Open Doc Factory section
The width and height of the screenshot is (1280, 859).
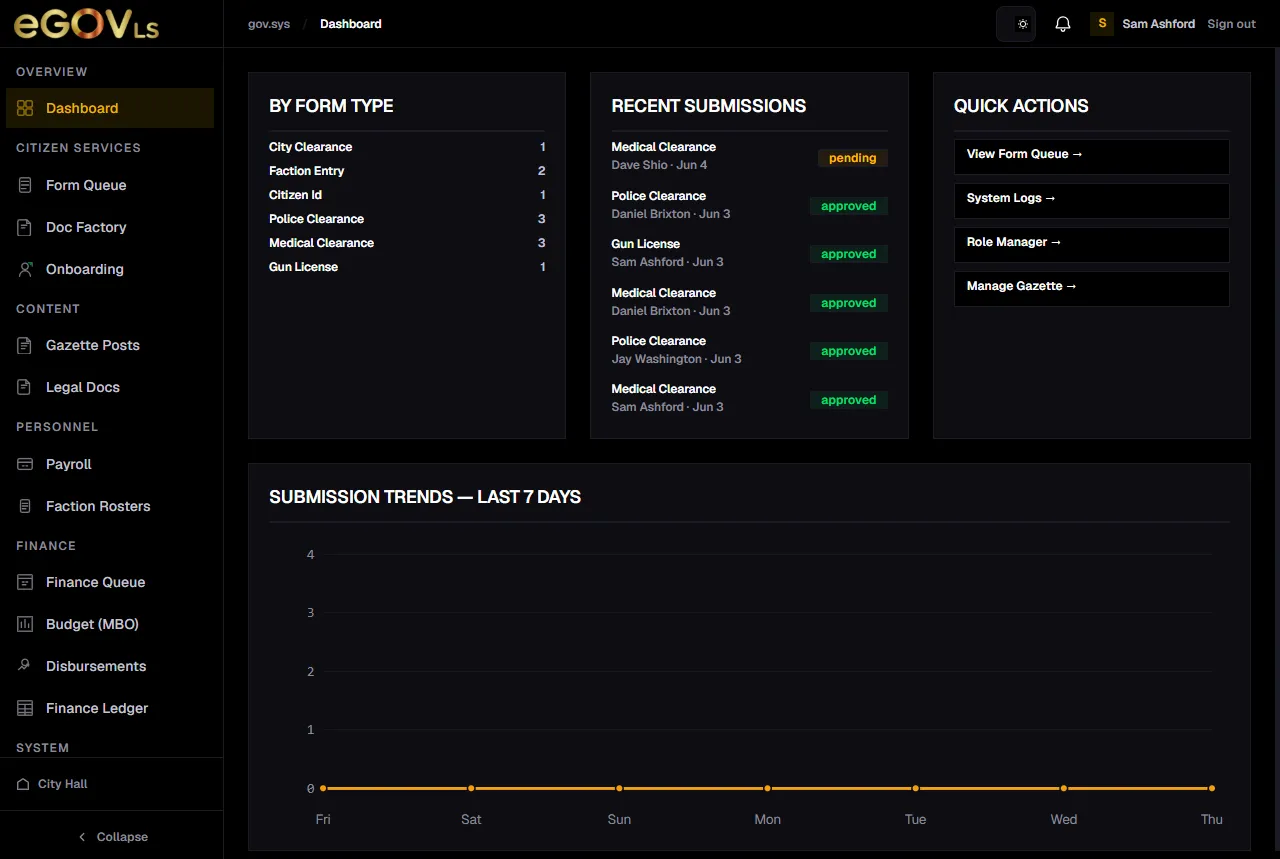[x=110, y=227]
